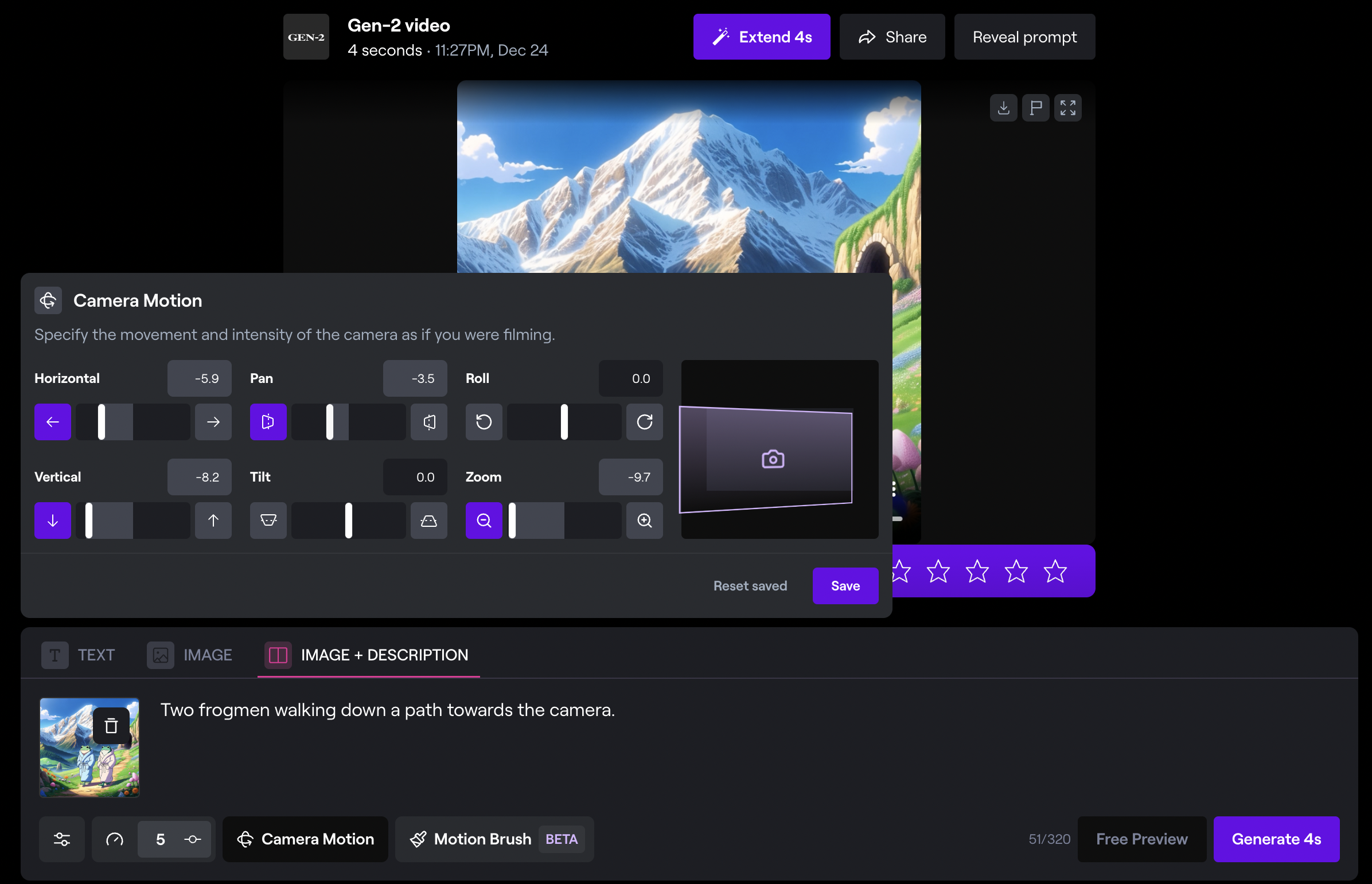Open Motion Brush BETA
The height and width of the screenshot is (884, 1372).
click(494, 839)
